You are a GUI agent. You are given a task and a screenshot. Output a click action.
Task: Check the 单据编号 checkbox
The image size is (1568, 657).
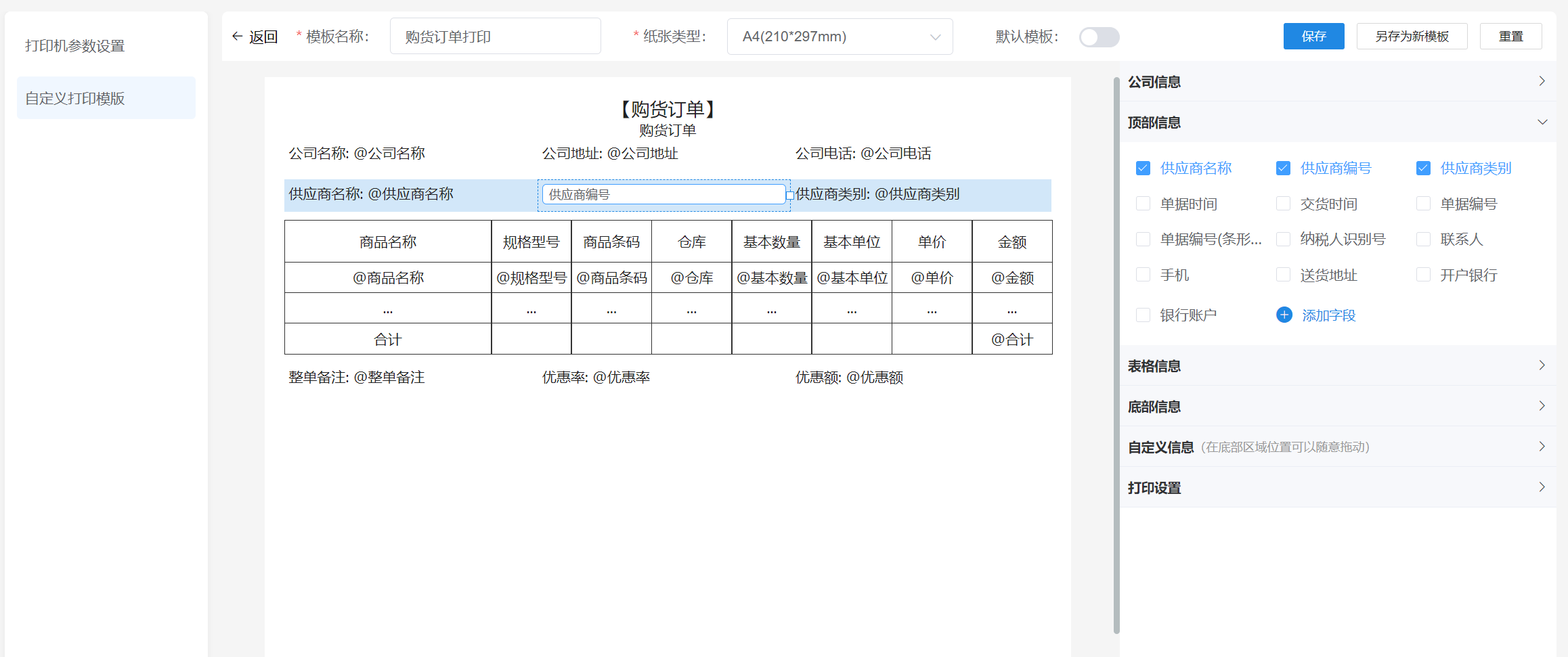pos(1423,204)
